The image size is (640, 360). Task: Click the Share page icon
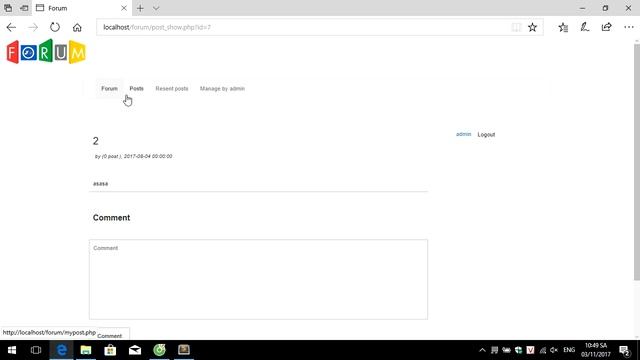(x=607, y=27)
